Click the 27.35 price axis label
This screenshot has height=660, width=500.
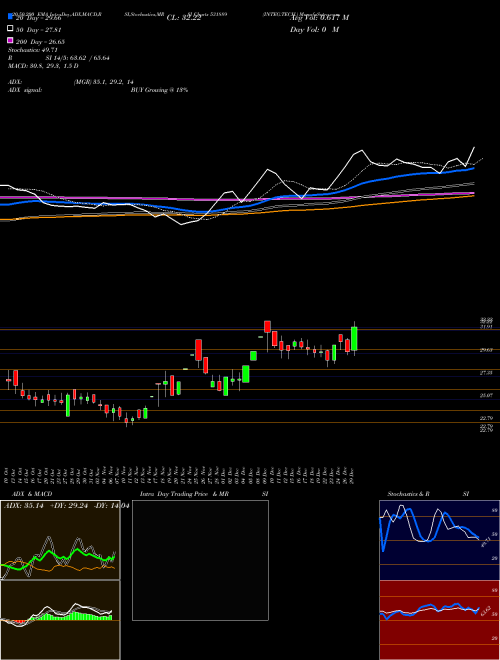487,373
